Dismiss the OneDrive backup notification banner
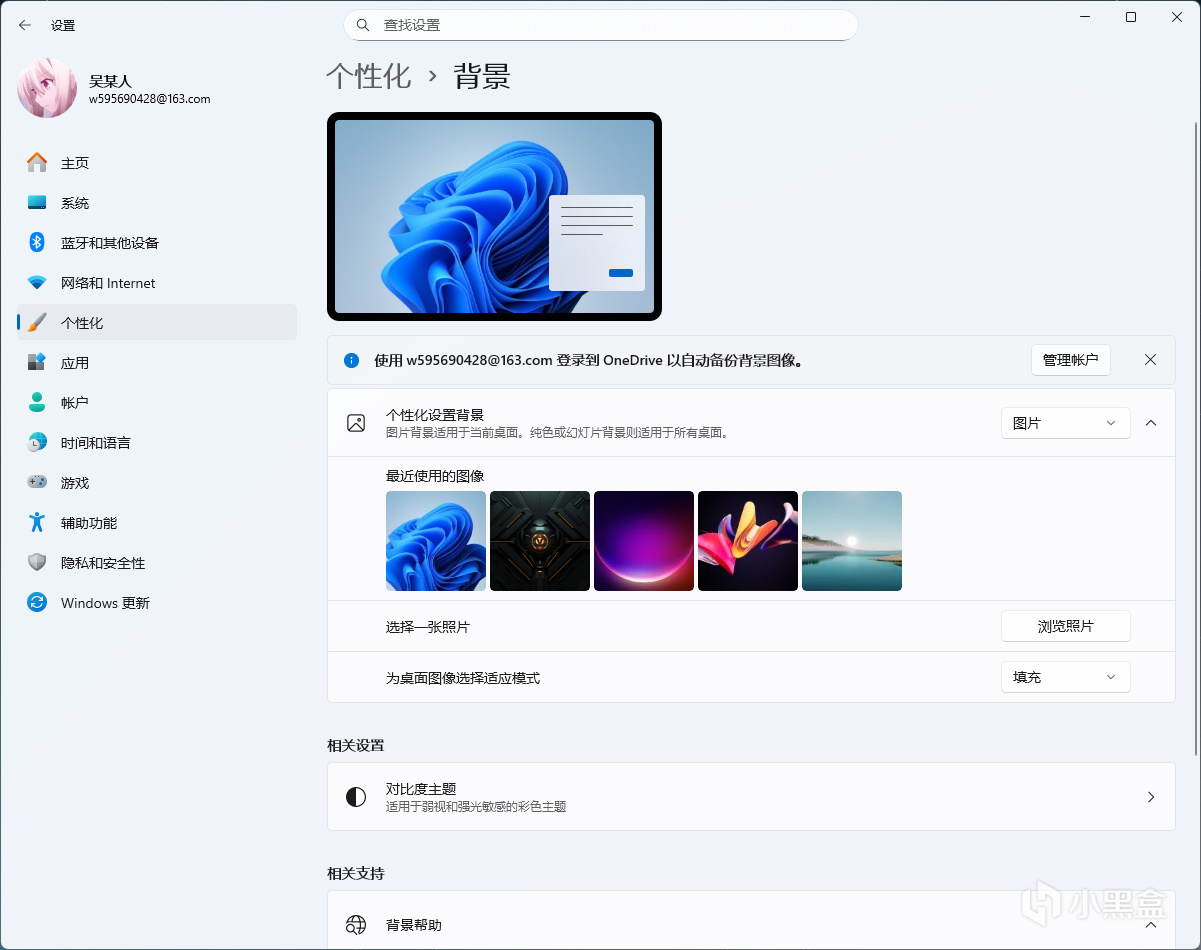This screenshot has height=950, width=1201. click(x=1151, y=360)
